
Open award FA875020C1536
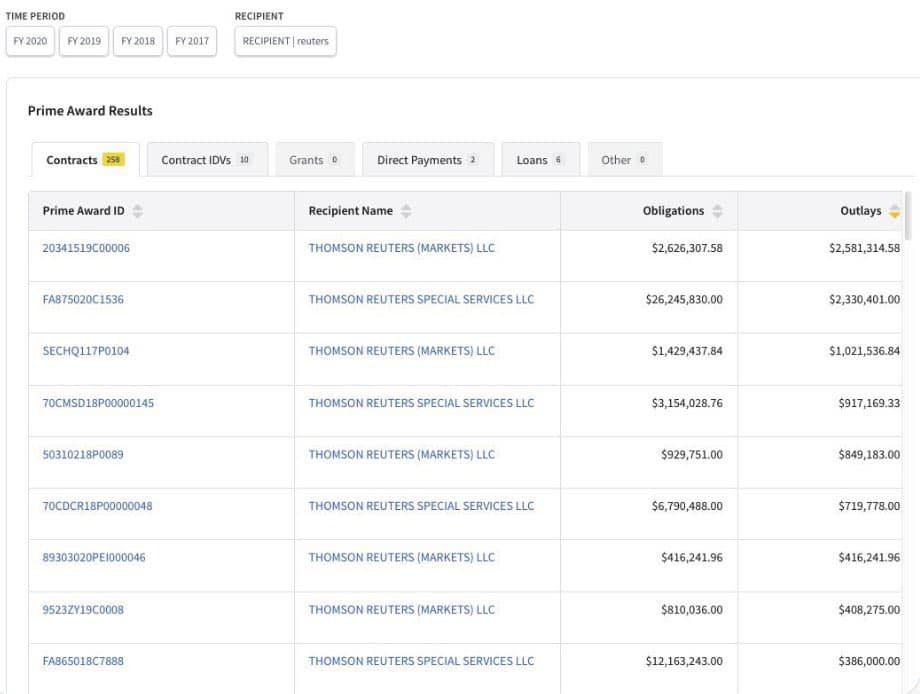click(83, 300)
